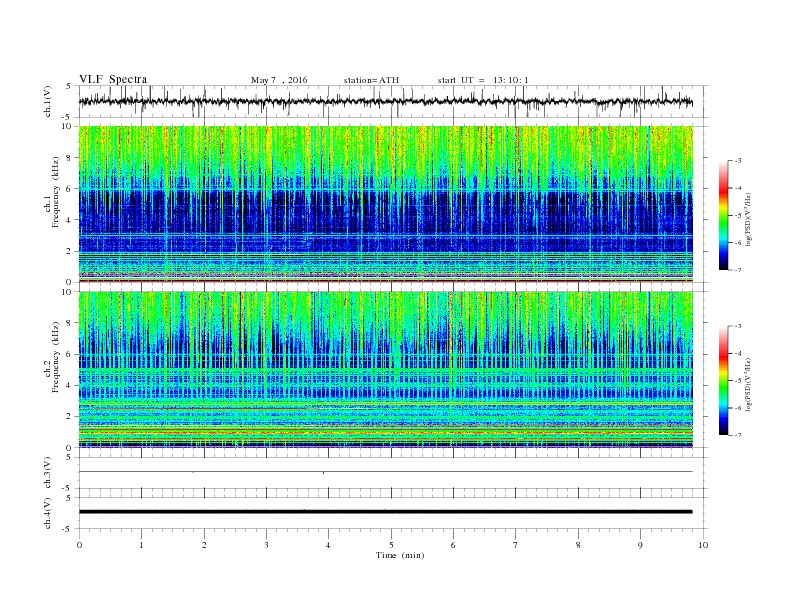Viewport: 792px width, 612px height.
Task: Click the time axis tick label '10'
Action: (x=703, y=545)
